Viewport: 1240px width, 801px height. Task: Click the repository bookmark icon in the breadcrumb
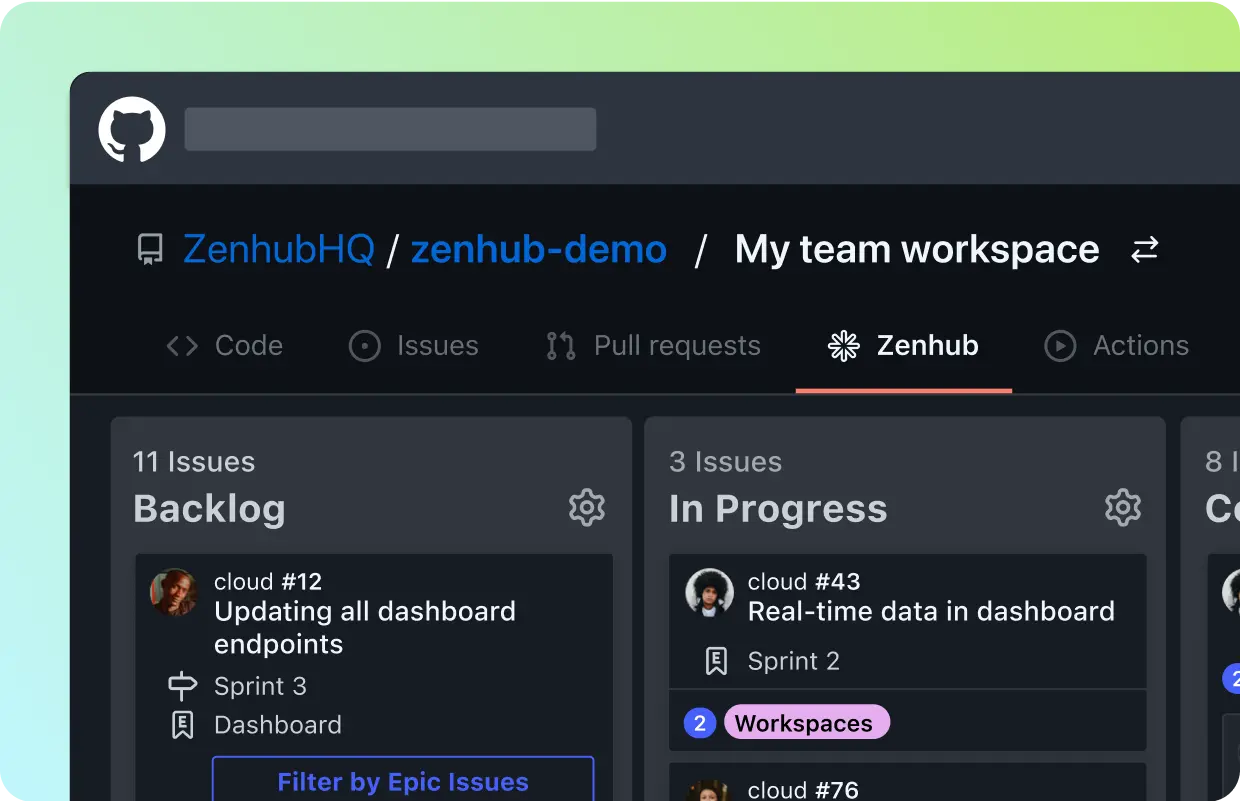[149, 249]
